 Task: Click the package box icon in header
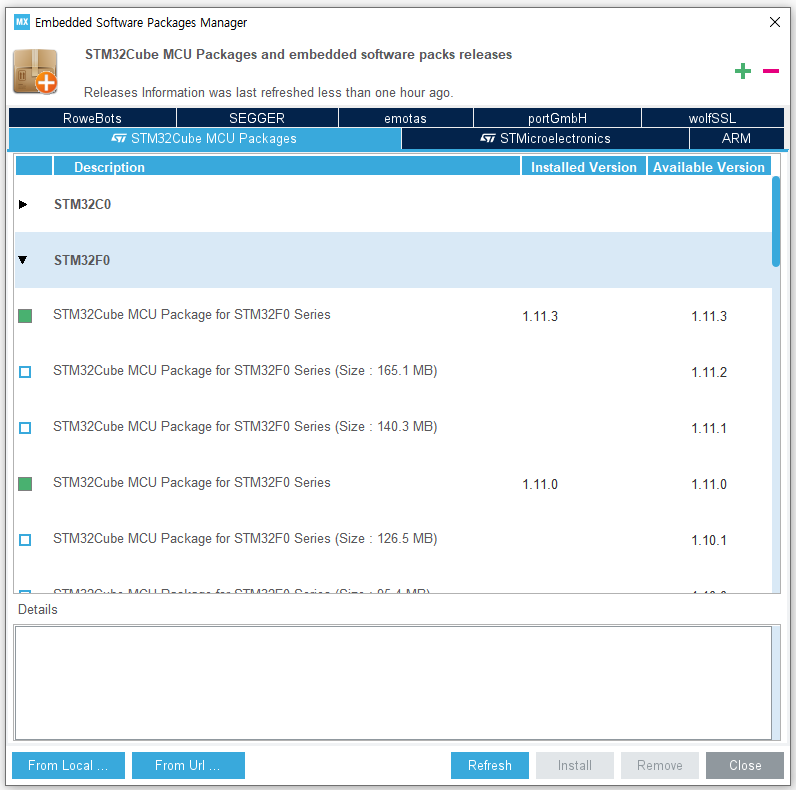pyautogui.click(x=35, y=72)
